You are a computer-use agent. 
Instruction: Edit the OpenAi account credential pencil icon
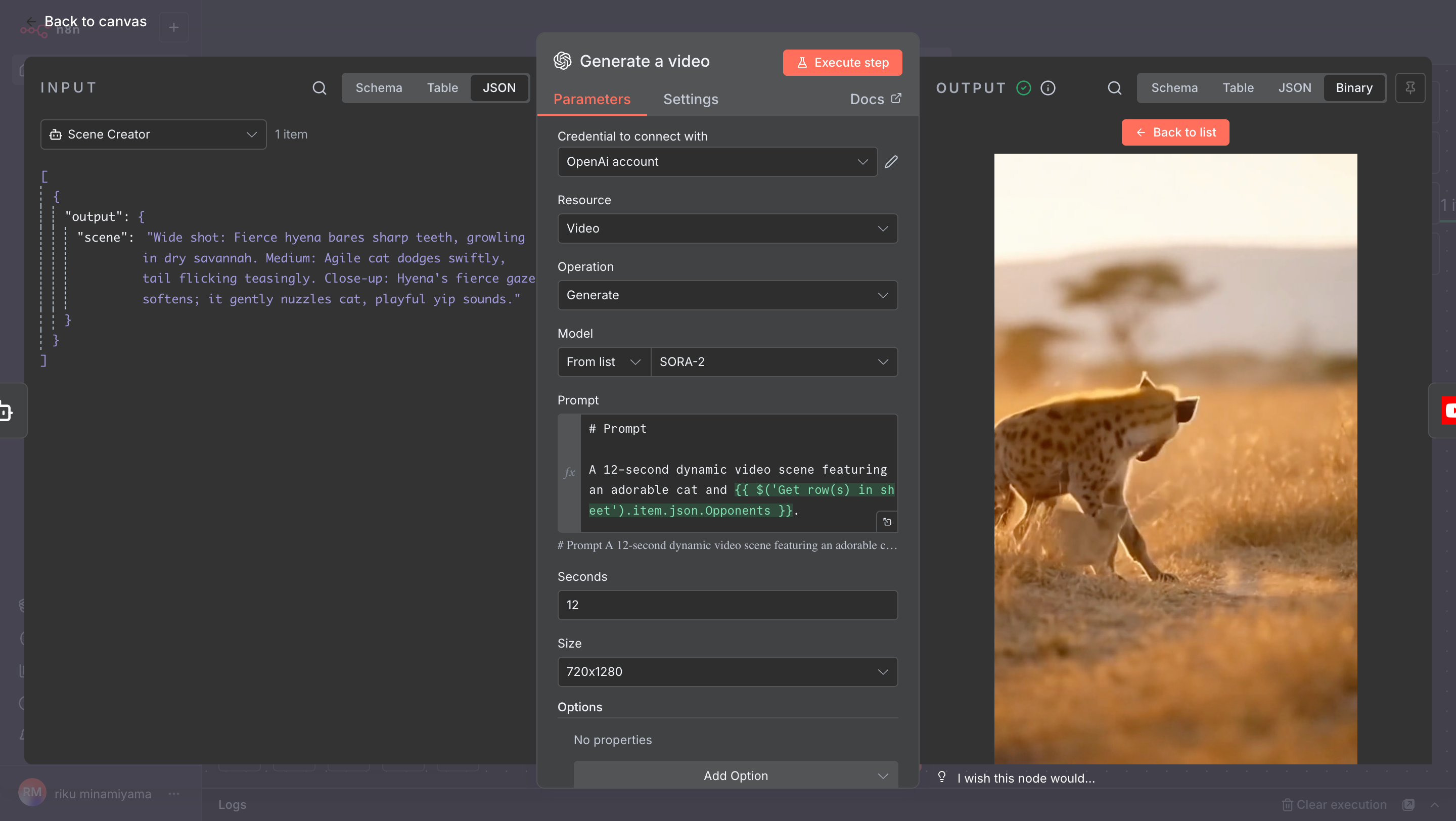click(891, 162)
